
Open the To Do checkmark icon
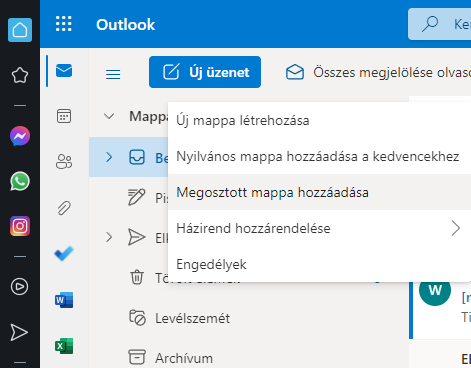(64, 253)
